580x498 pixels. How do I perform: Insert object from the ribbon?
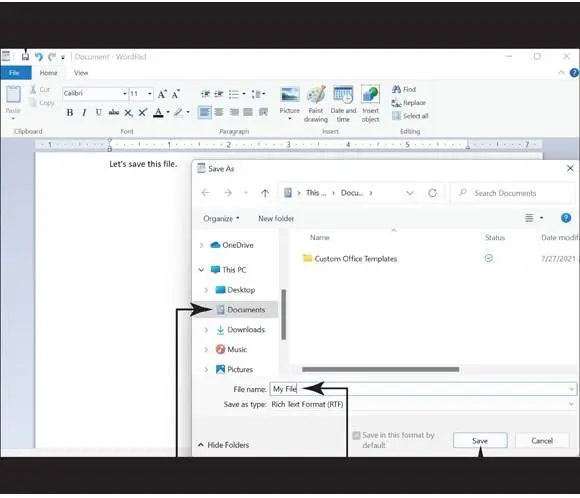370,104
